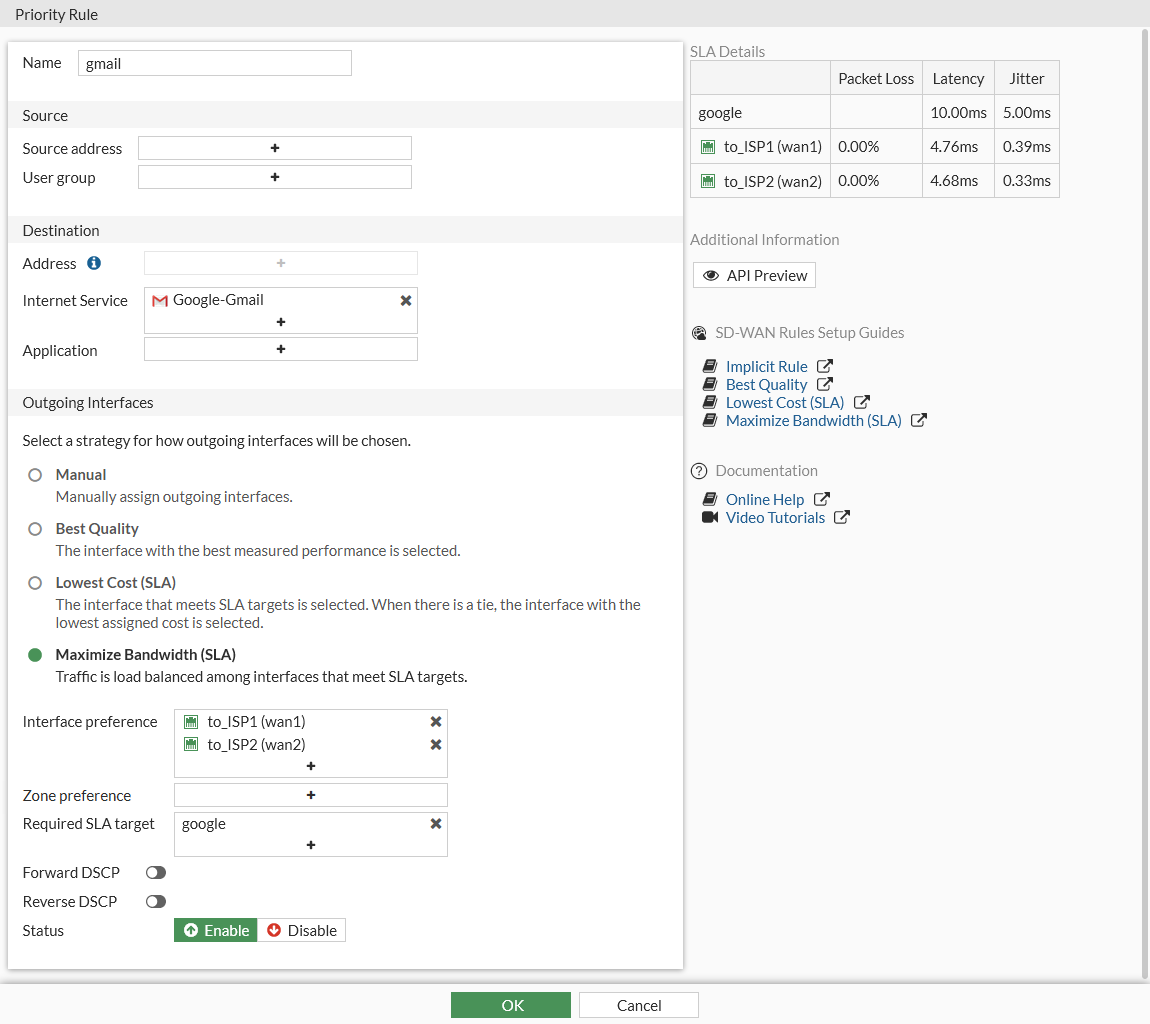Screen dimensions: 1150x1024
Task: Remove google from Required SLA target
Action: [x=436, y=824]
